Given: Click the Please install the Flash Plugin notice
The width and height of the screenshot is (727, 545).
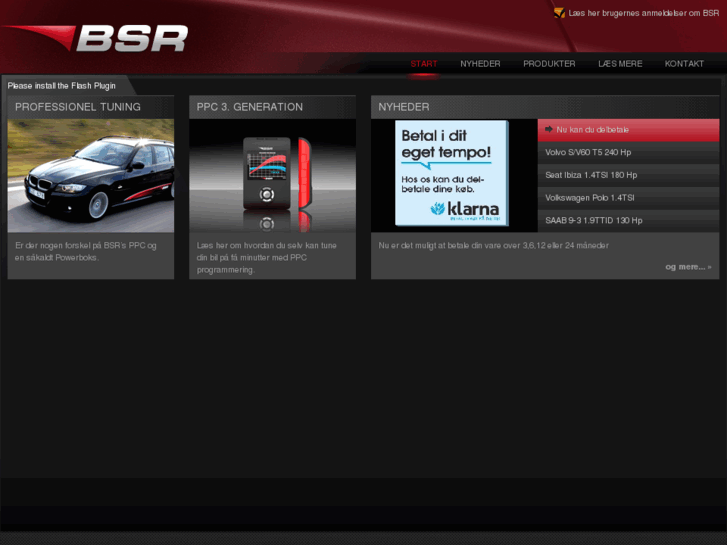Looking at the screenshot, I should coord(62,86).
